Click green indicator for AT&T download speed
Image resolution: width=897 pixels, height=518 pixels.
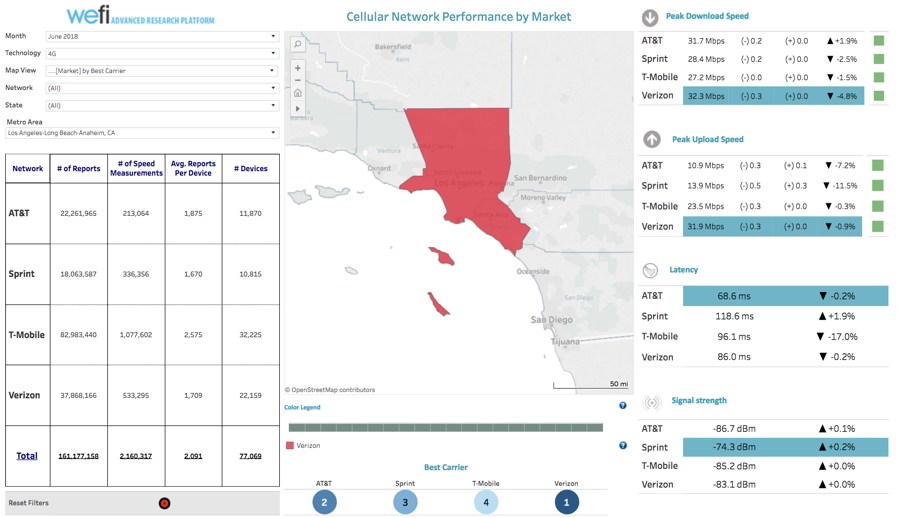point(879,41)
